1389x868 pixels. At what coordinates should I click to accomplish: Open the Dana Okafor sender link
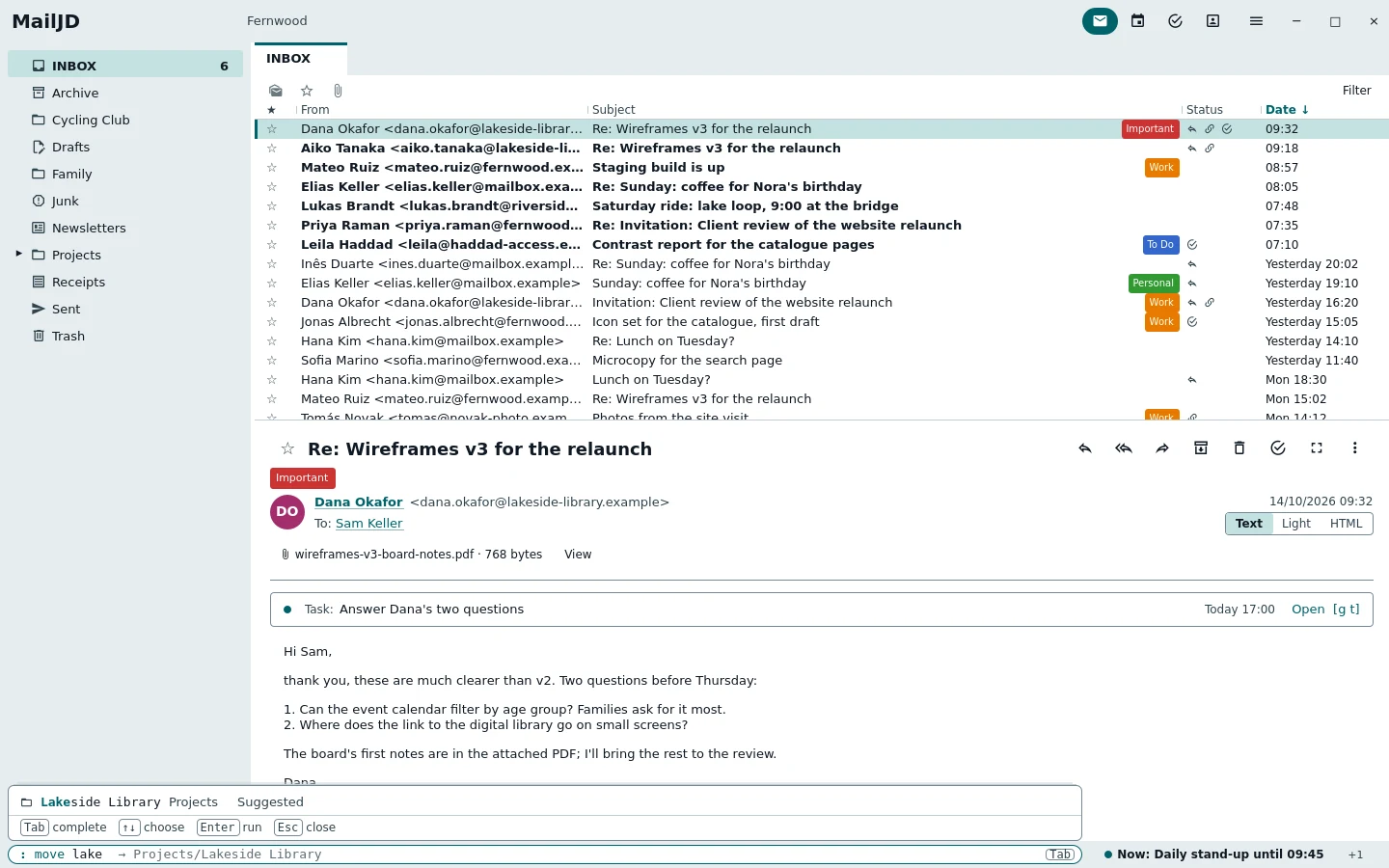coord(359,502)
